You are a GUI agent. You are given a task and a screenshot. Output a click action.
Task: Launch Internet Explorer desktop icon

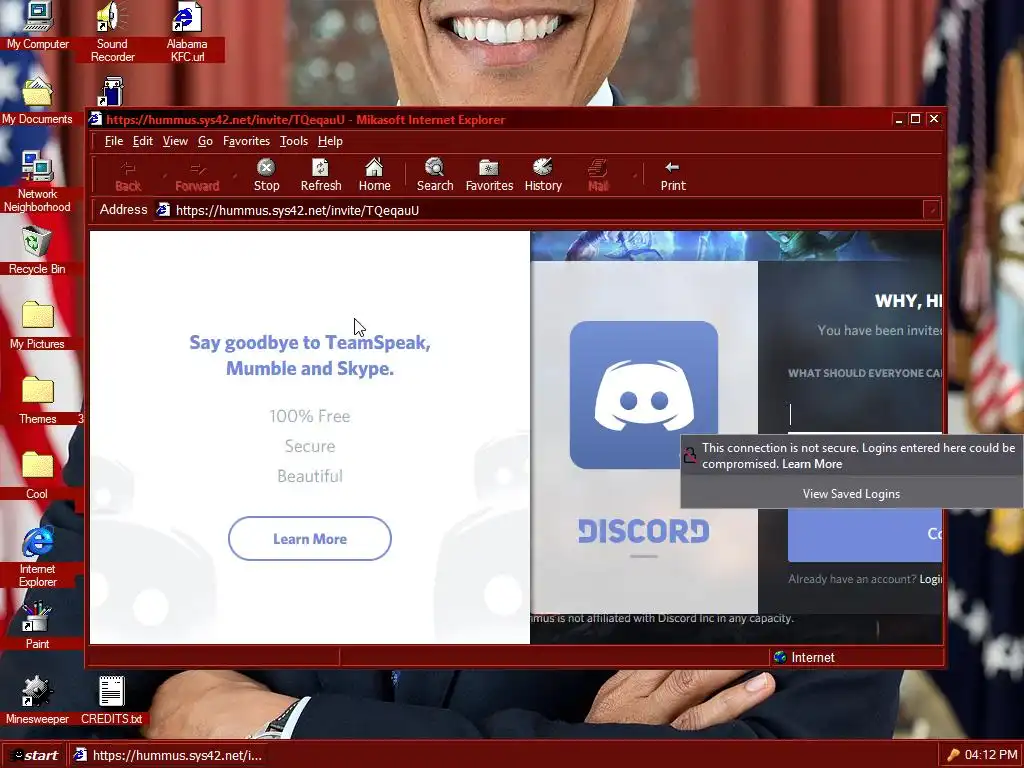37,556
